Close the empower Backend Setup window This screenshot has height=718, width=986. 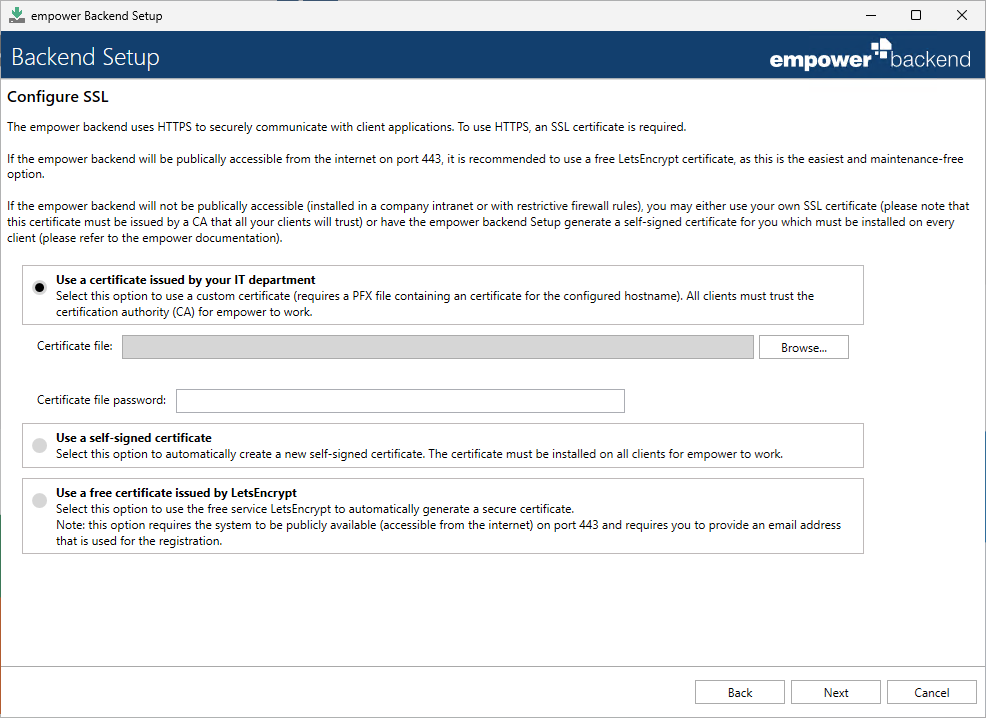[x=962, y=15]
